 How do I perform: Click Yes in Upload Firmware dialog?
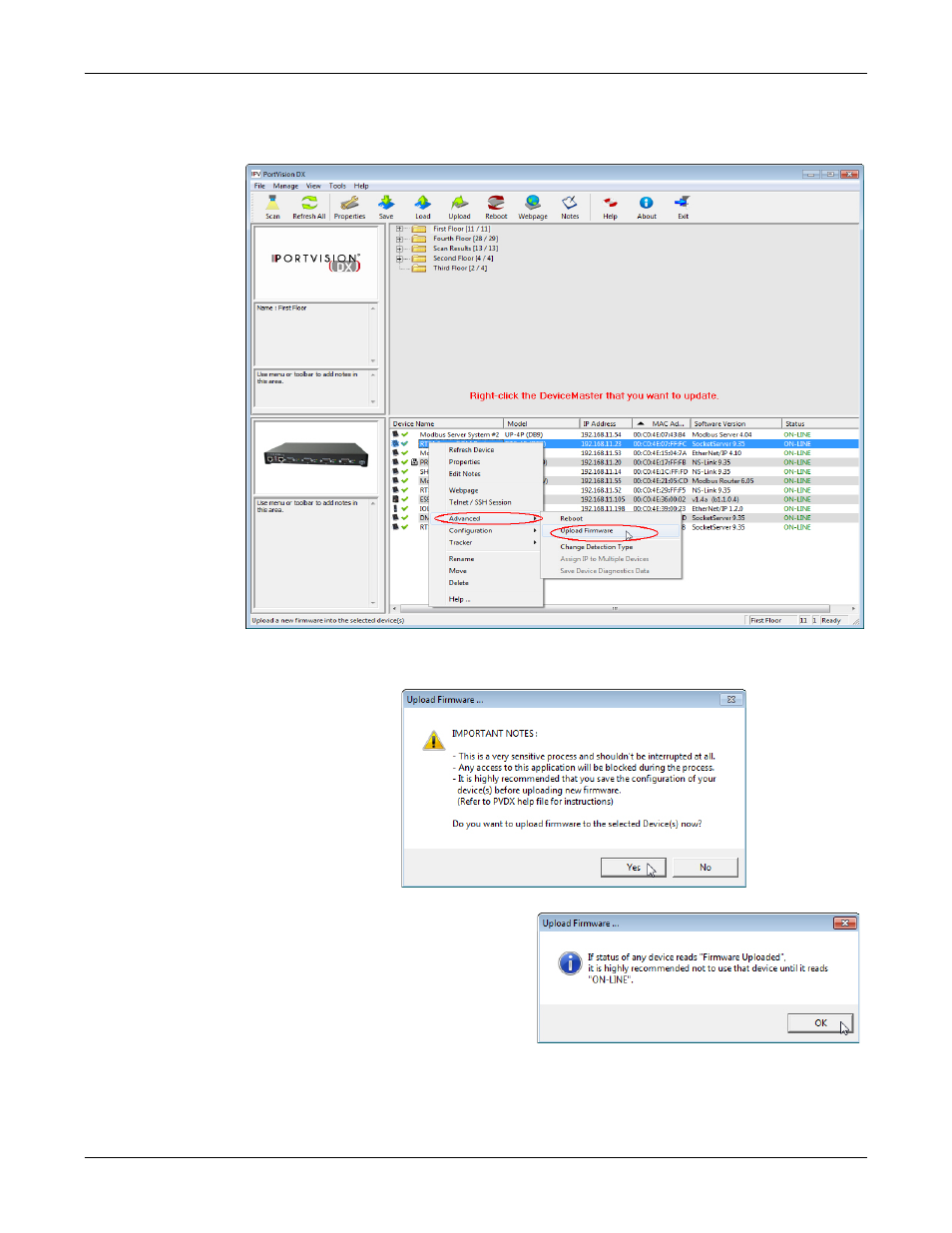[633, 867]
